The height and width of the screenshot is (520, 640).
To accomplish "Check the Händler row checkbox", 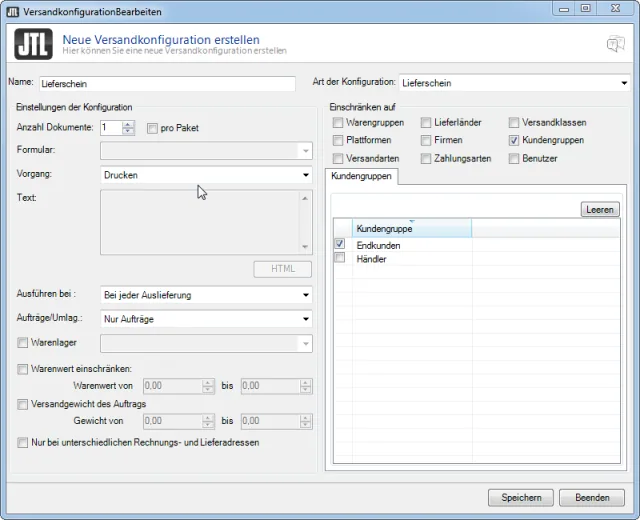I will 339,258.
